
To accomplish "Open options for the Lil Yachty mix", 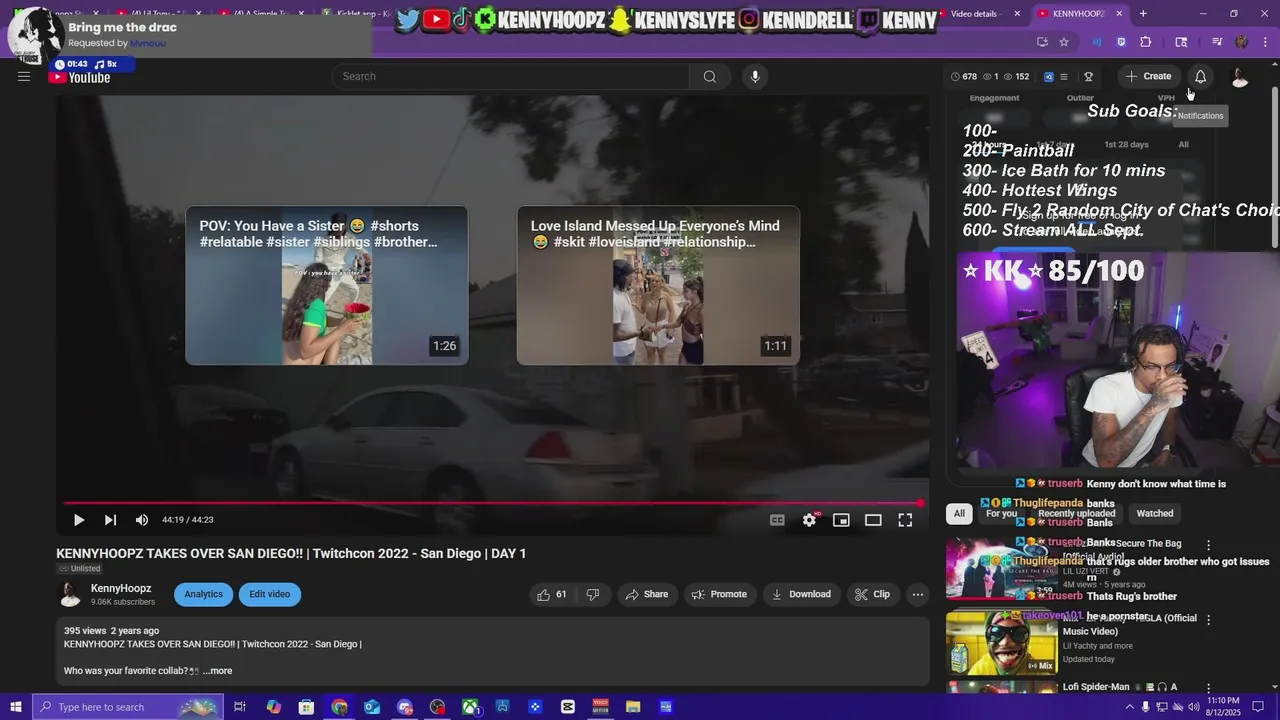I will point(1208,620).
